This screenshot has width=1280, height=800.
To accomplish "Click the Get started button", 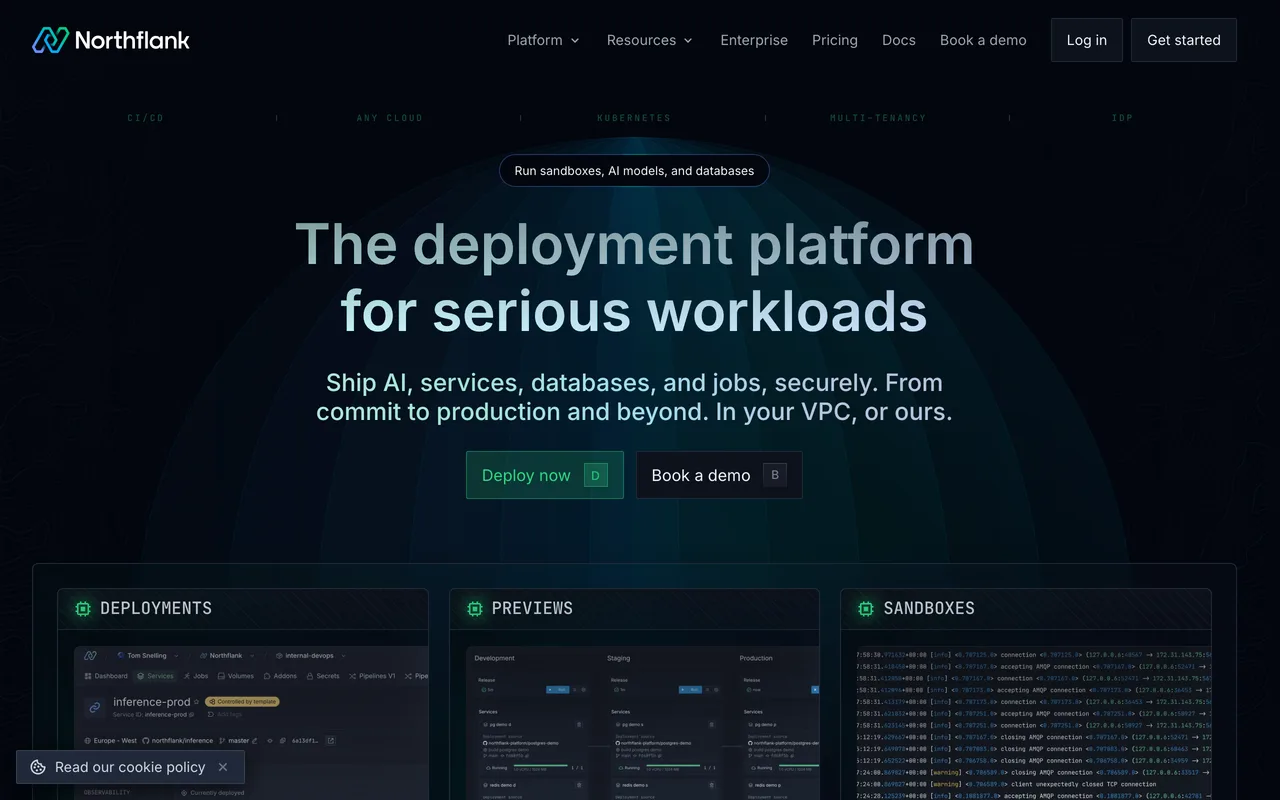I will click(1184, 40).
